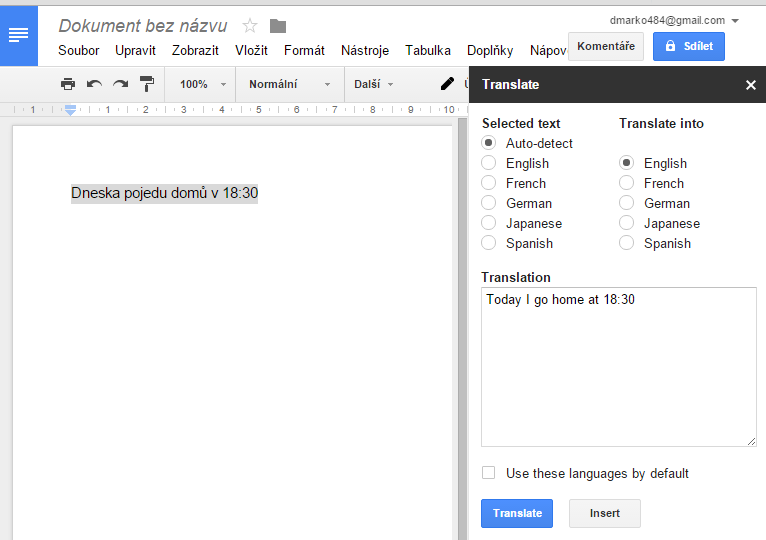Open the Vložit menu
The height and width of the screenshot is (540, 766).
251,50
